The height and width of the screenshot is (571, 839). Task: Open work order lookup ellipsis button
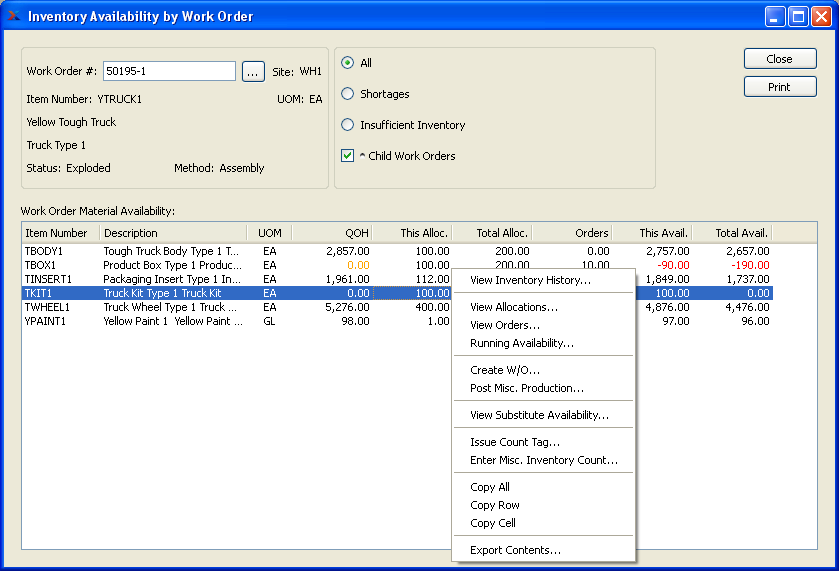click(x=252, y=71)
